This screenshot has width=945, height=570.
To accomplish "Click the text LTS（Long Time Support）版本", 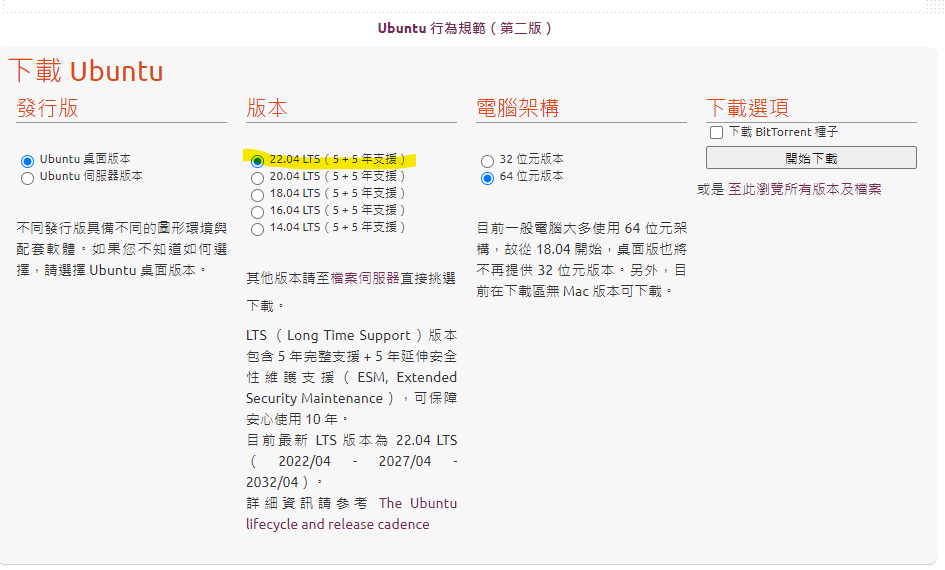I will click(351, 335).
